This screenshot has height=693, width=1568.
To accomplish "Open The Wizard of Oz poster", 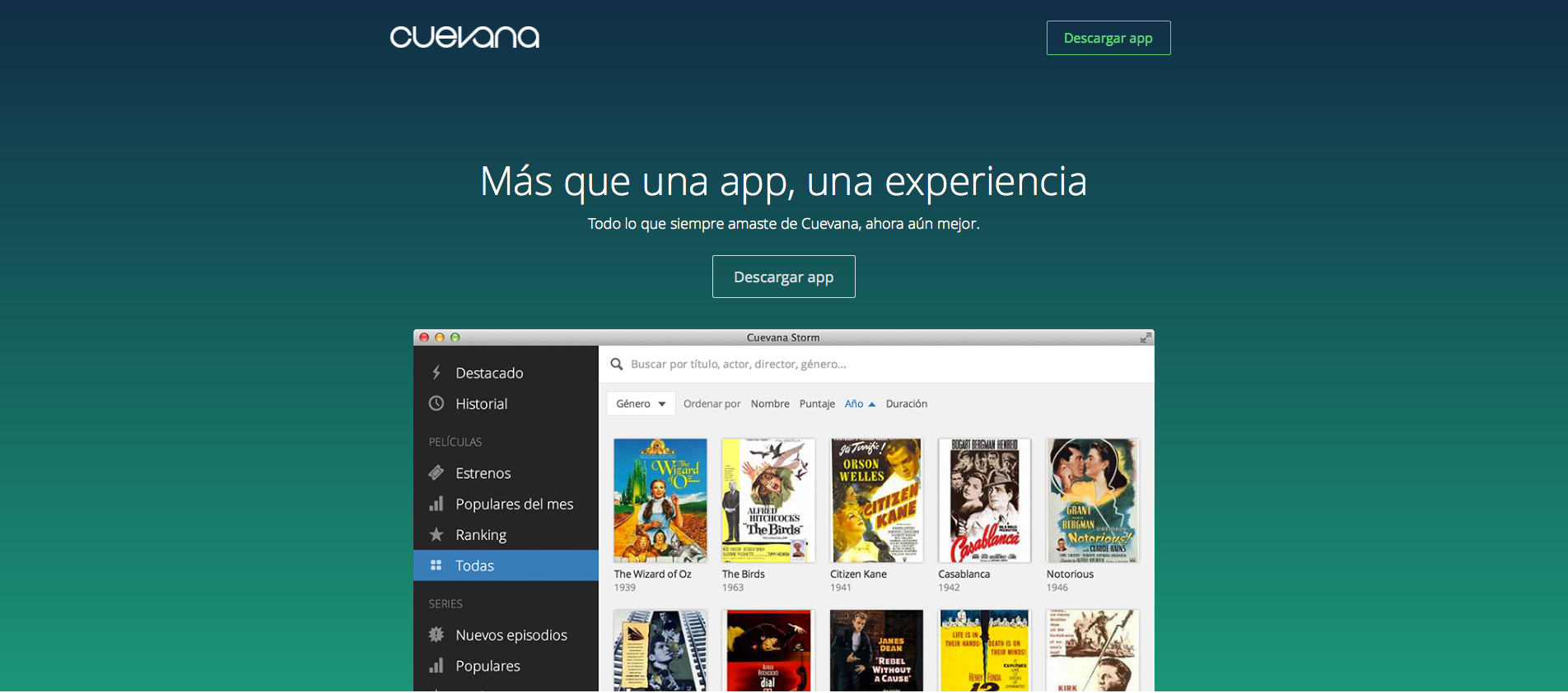I will click(x=660, y=500).
